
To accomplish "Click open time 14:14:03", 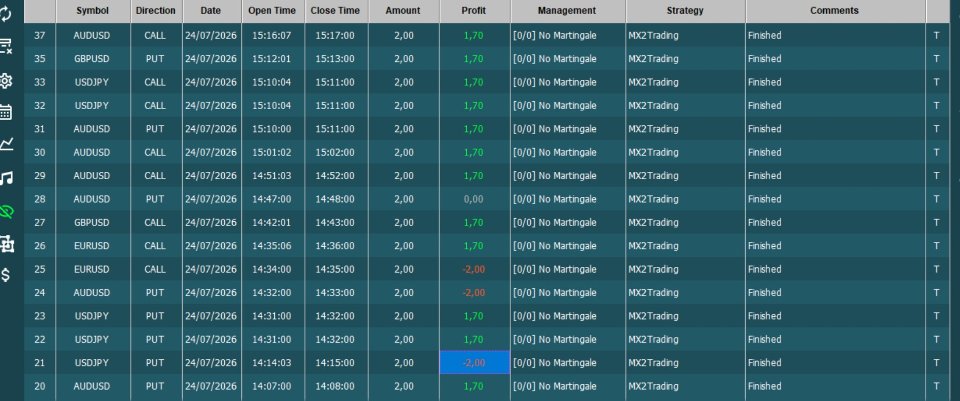I will (x=272, y=362).
